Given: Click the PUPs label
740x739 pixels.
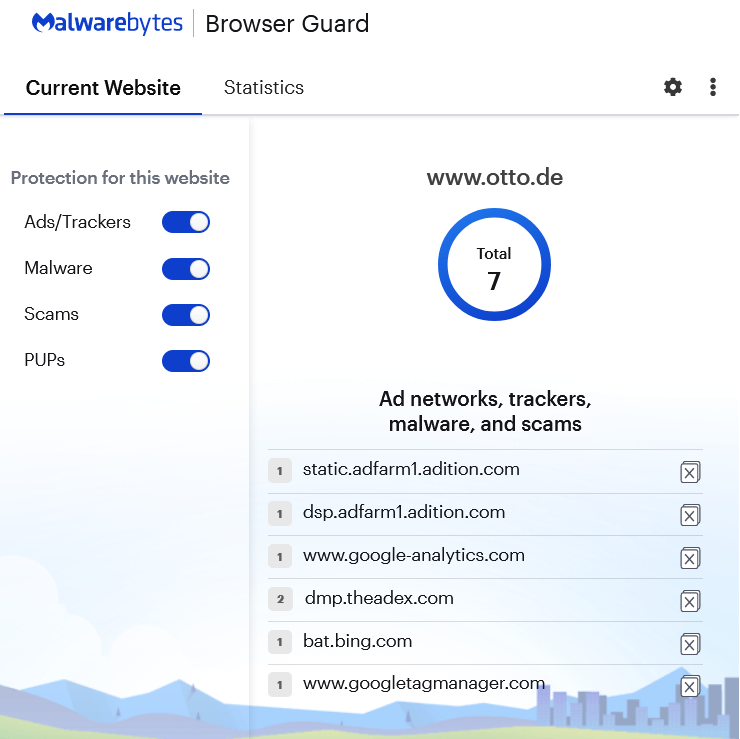Looking at the screenshot, I should pyautogui.click(x=44, y=360).
